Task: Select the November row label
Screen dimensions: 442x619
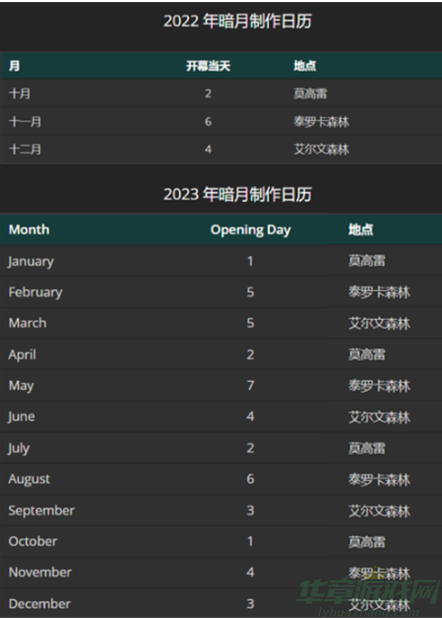Action: pos(40,572)
